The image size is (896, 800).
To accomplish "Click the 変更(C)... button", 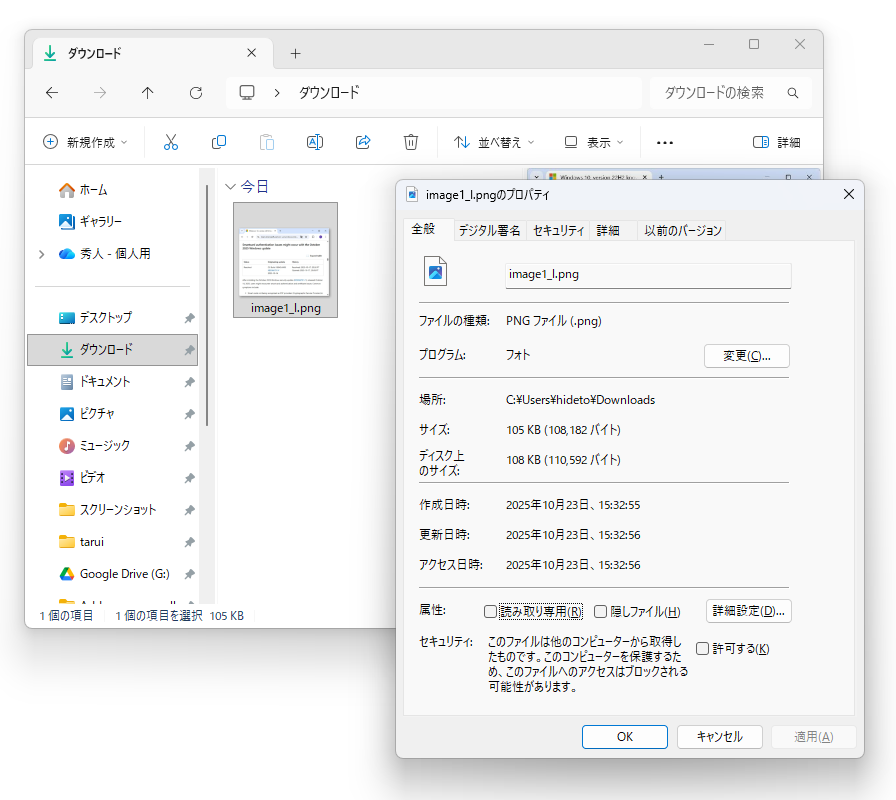I will 746,356.
